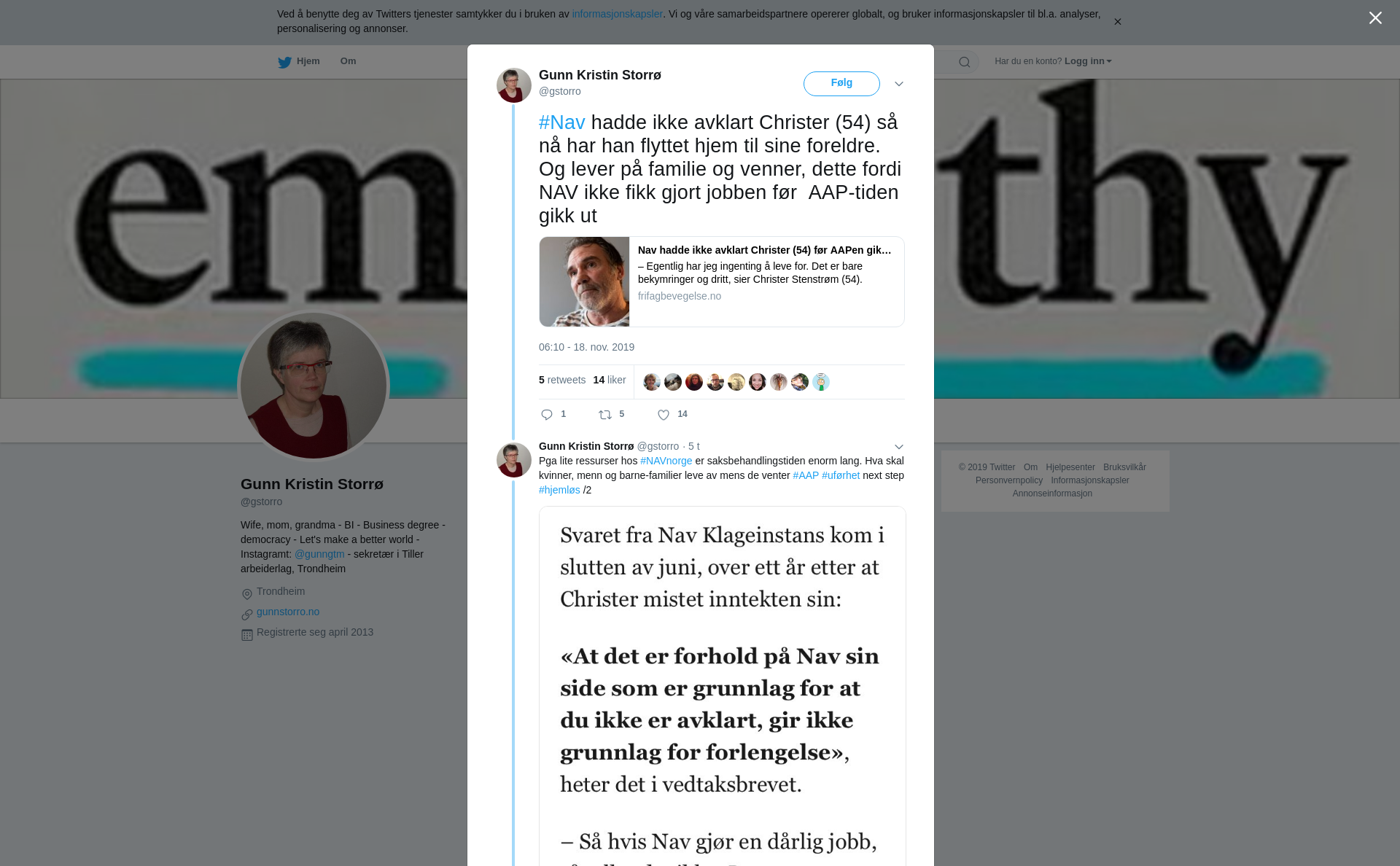
Task: Click the #NAVnorge hashtag in reply
Action: coord(666,461)
